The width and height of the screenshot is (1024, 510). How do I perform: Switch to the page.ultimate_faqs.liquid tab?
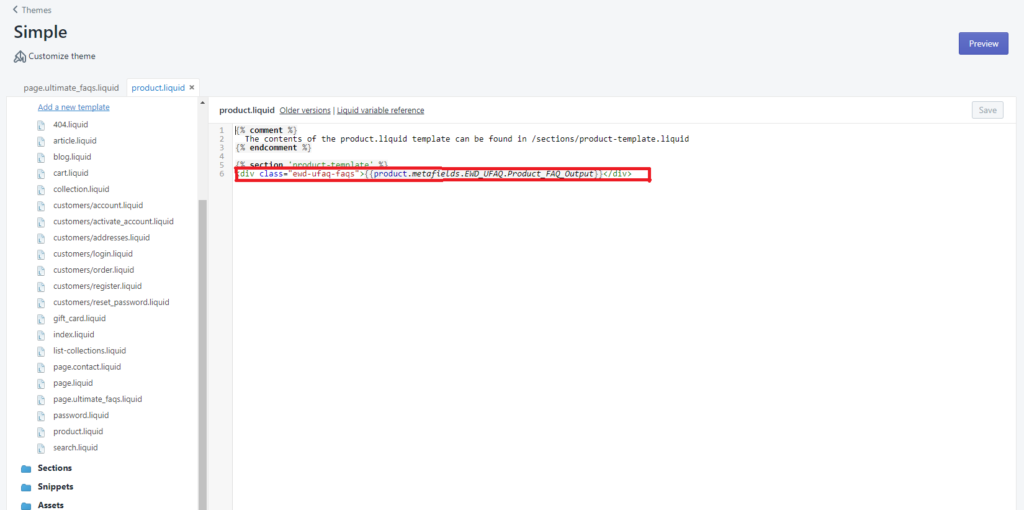click(x=71, y=88)
